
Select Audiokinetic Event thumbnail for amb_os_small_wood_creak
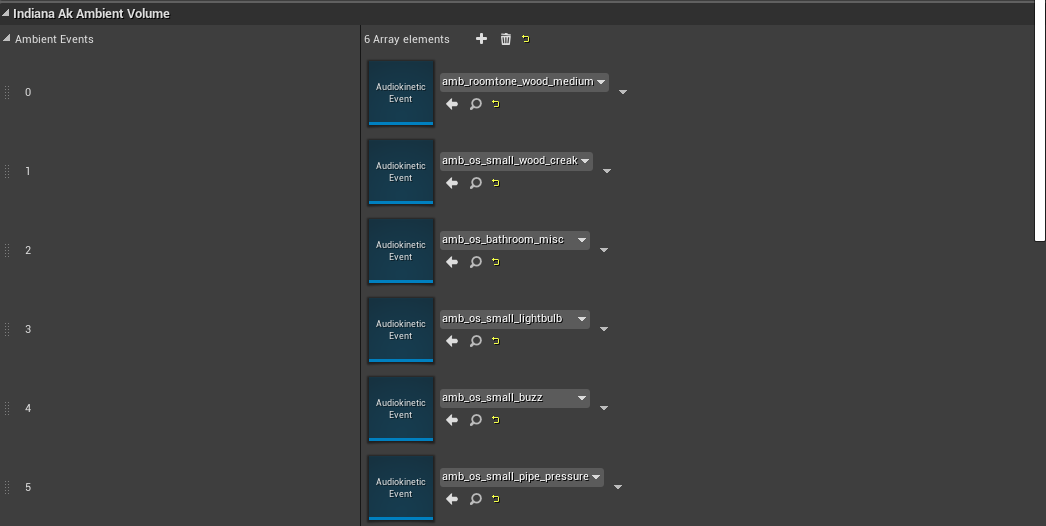400,172
